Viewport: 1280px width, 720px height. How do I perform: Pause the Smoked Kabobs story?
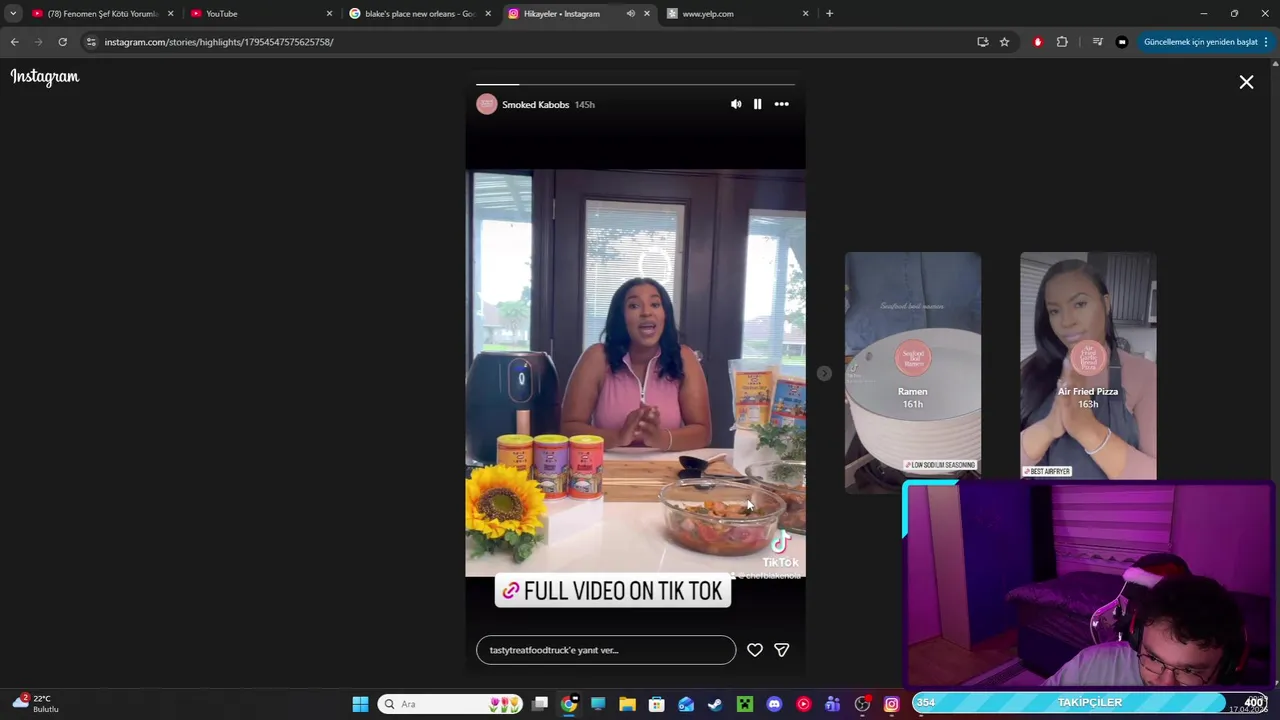[757, 104]
